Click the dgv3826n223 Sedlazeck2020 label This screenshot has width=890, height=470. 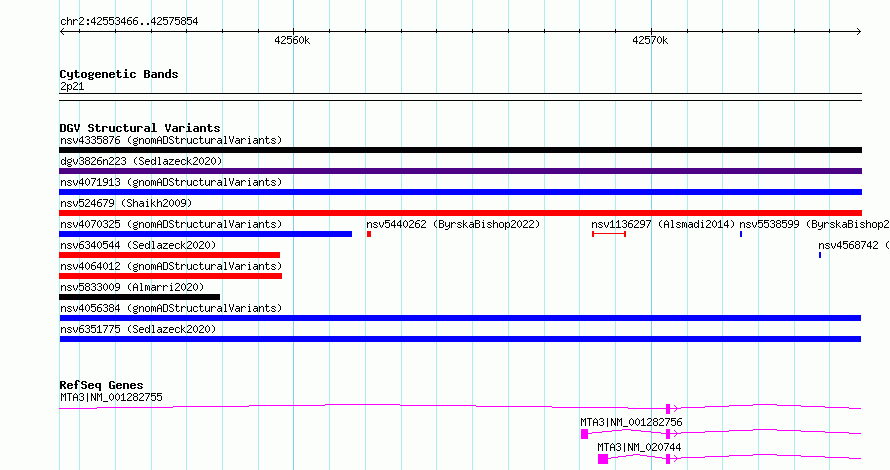click(x=141, y=161)
